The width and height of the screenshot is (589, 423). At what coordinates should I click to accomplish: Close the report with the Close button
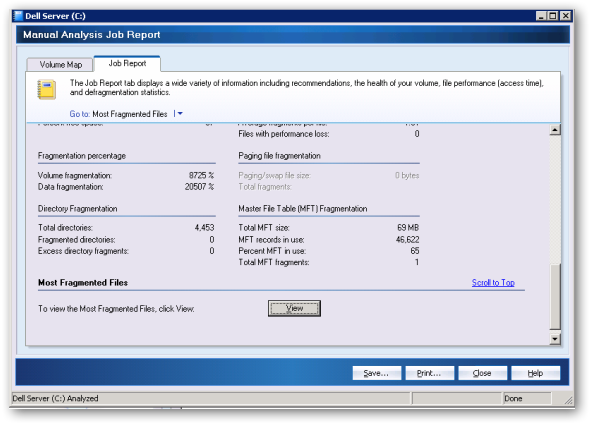tap(482, 373)
